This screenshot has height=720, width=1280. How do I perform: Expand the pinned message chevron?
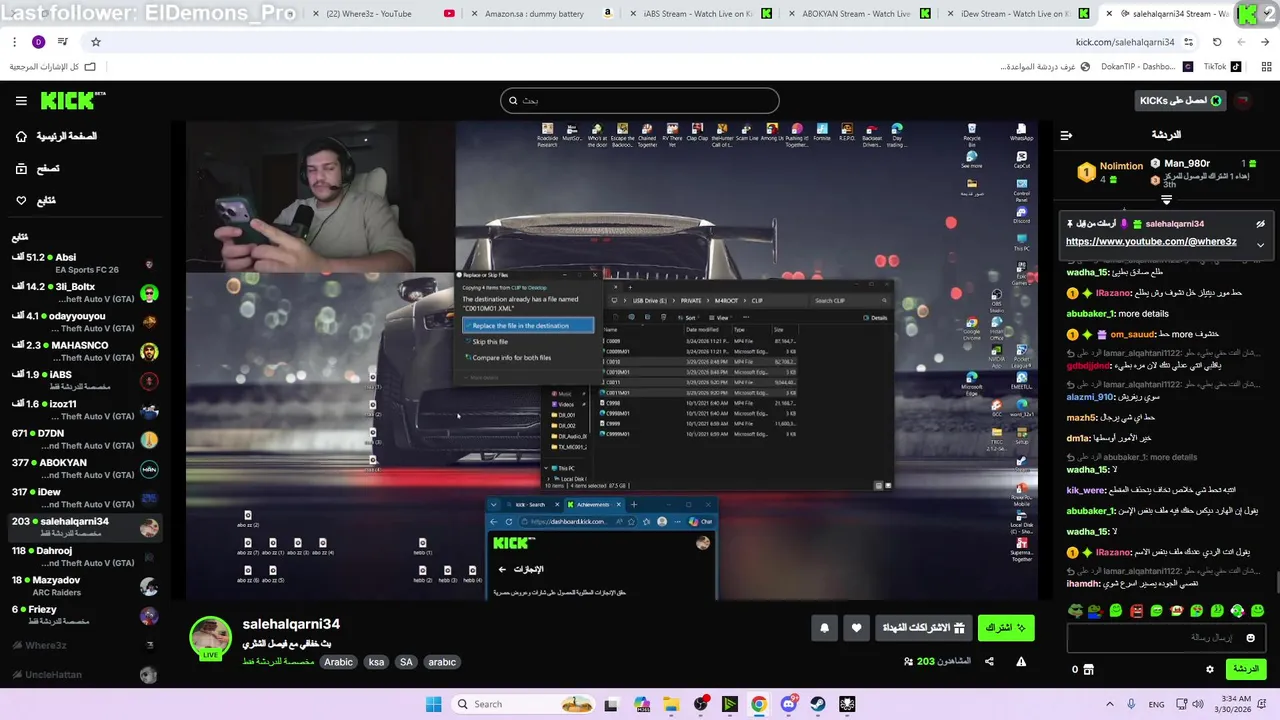1260,244
